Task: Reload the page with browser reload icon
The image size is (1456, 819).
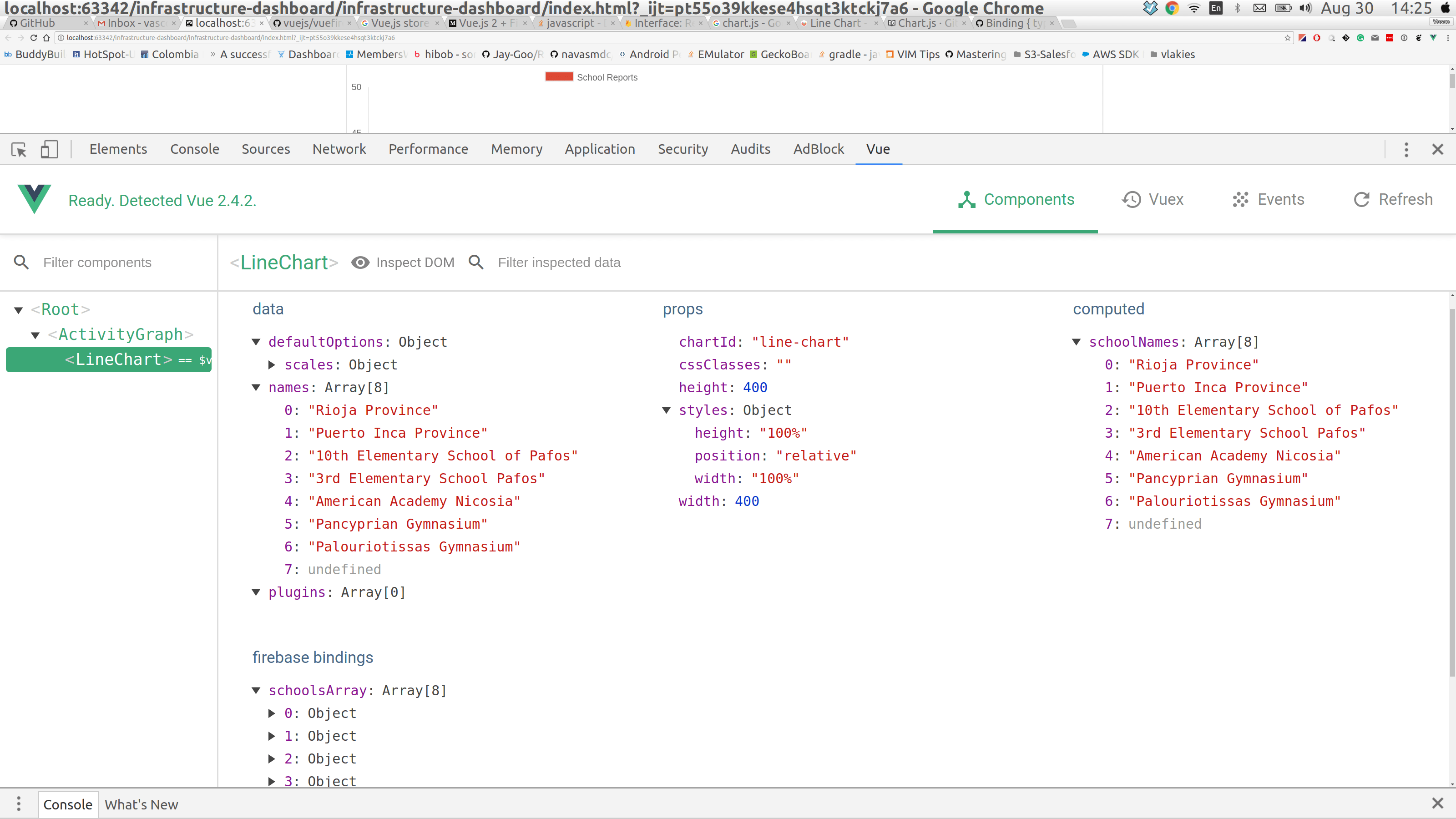Action: 33,38
